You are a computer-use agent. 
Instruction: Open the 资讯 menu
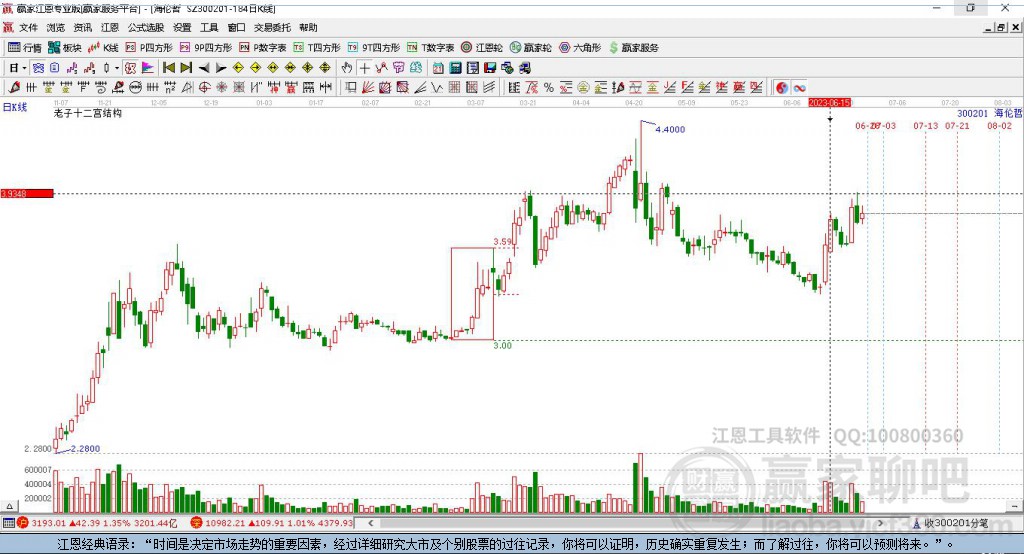pos(82,27)
